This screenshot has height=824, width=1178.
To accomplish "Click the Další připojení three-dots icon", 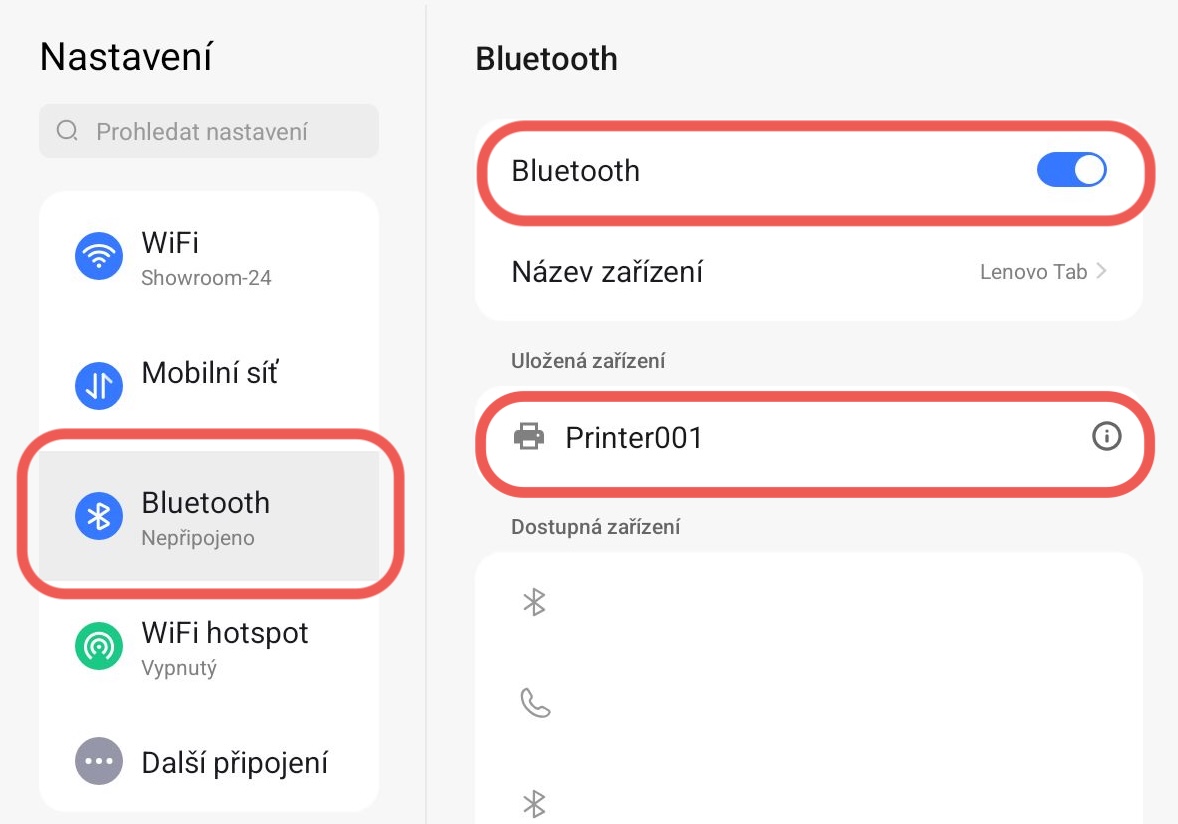I will click(99, 762).
